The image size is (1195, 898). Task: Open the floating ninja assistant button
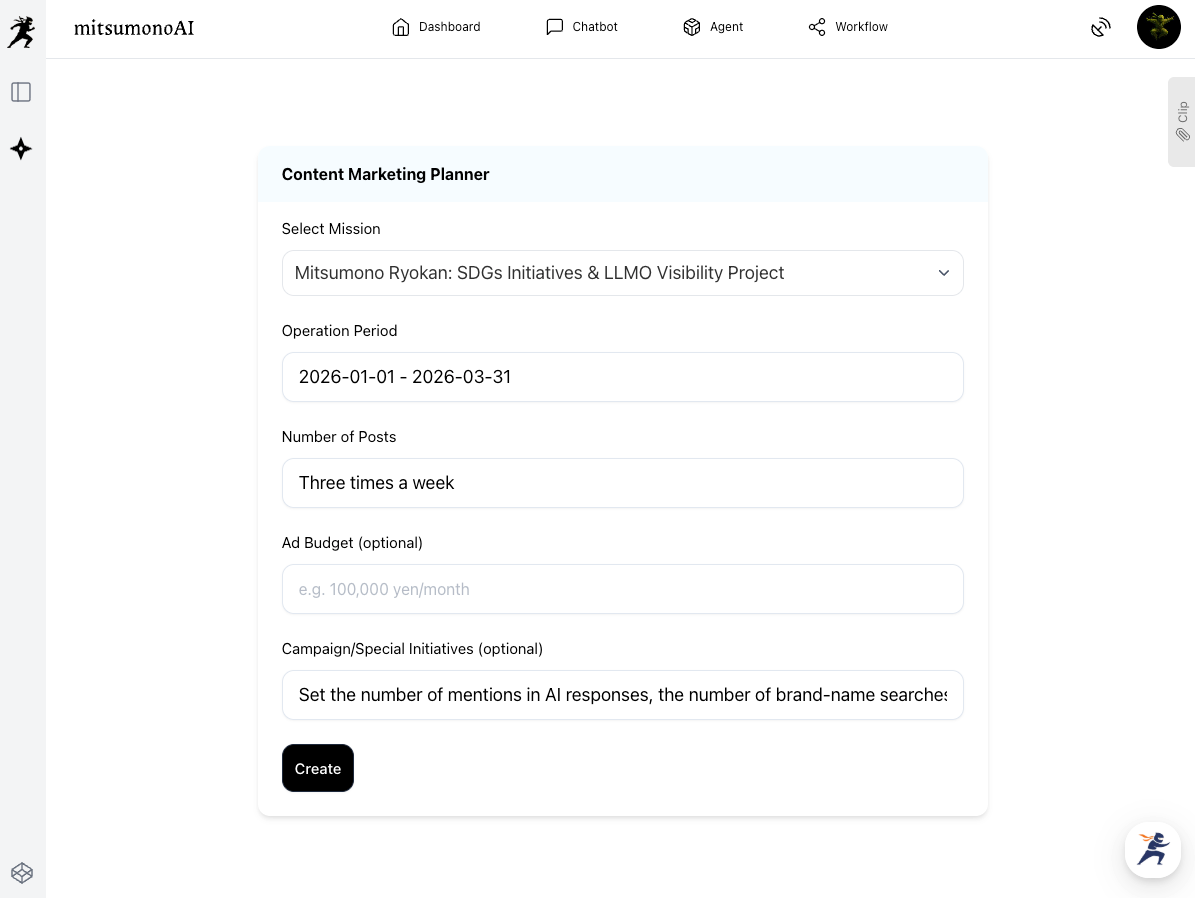(1152, 849)
